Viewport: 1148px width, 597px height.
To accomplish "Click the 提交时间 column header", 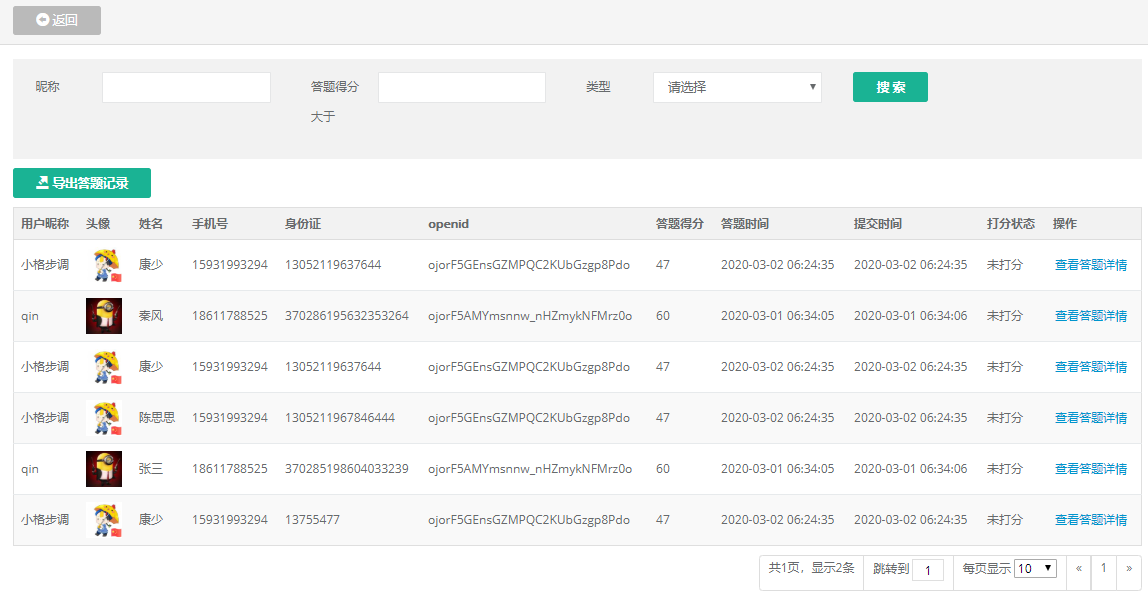I will click(878, 223).
